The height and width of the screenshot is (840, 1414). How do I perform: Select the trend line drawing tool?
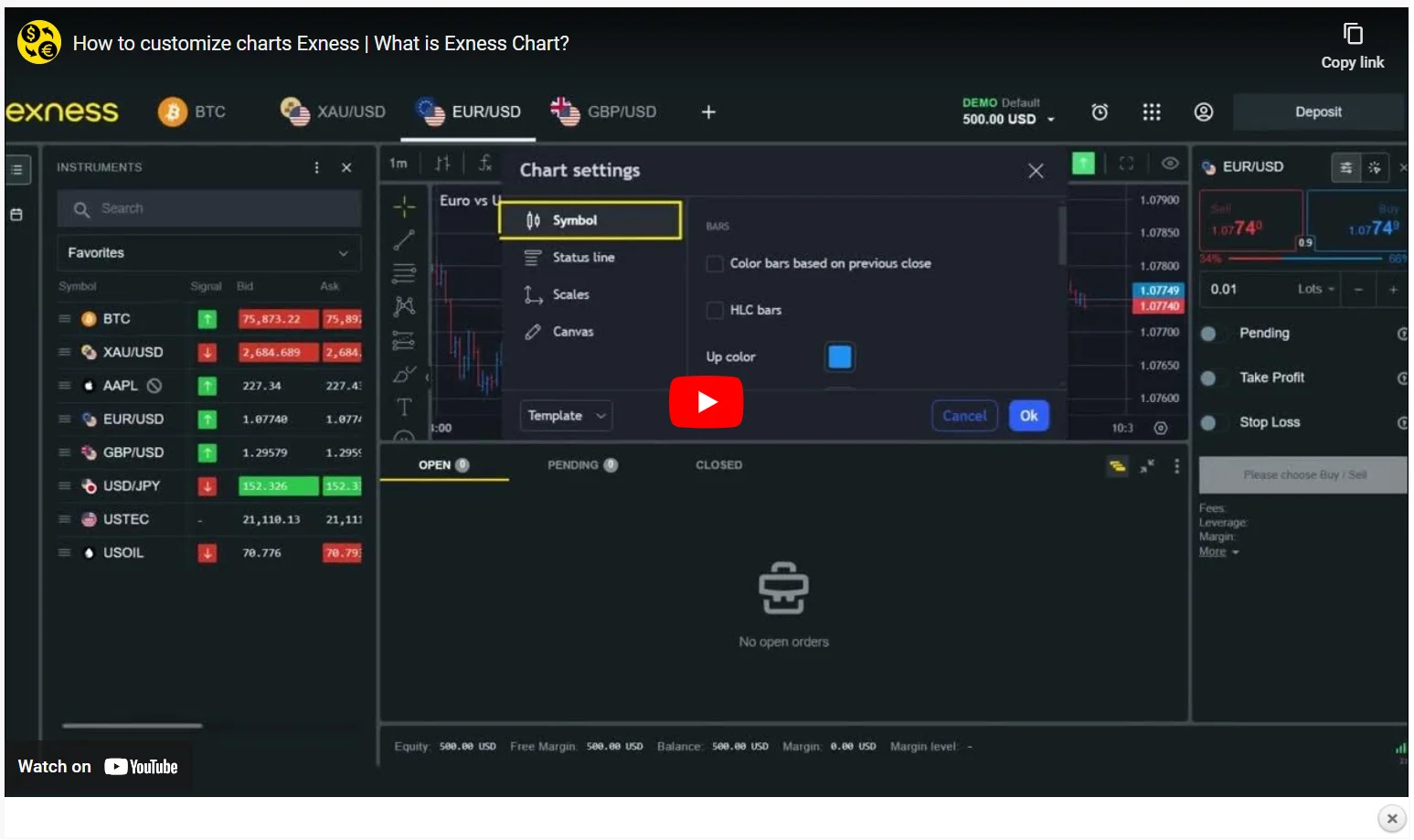(x=404, y=240)
